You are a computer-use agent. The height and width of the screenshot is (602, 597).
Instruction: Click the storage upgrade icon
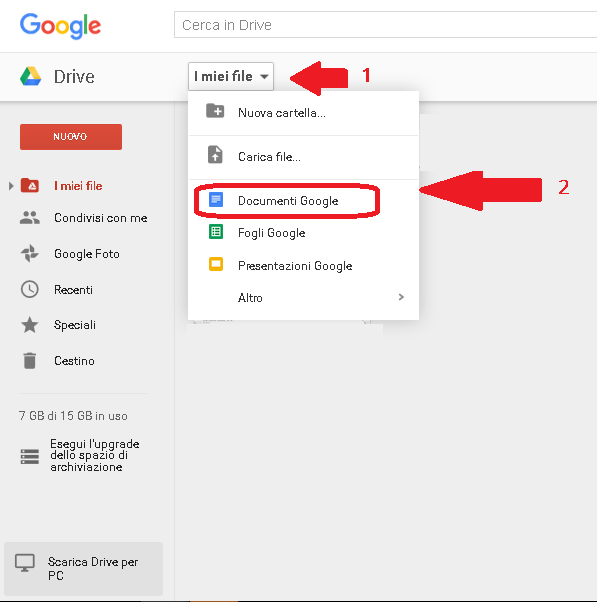click(x=30, y=456)
